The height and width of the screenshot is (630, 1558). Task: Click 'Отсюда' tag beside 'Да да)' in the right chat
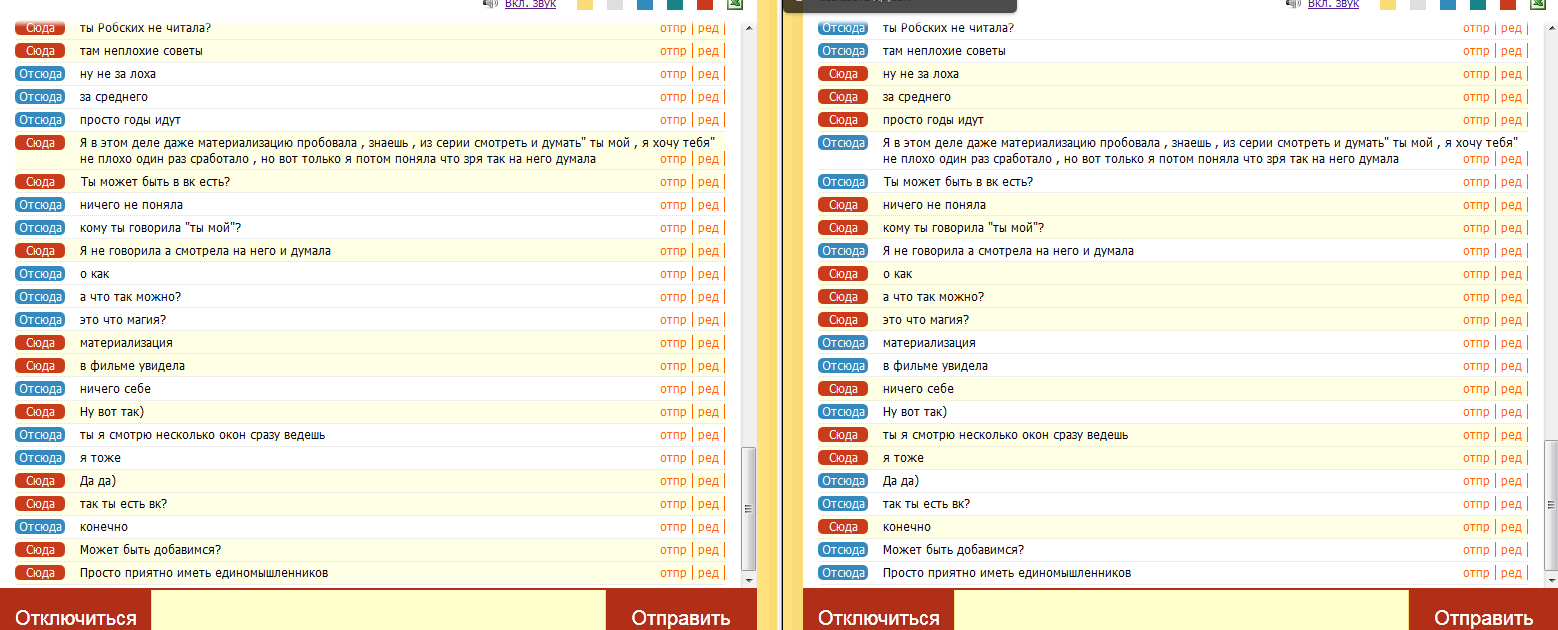[843, 481]
